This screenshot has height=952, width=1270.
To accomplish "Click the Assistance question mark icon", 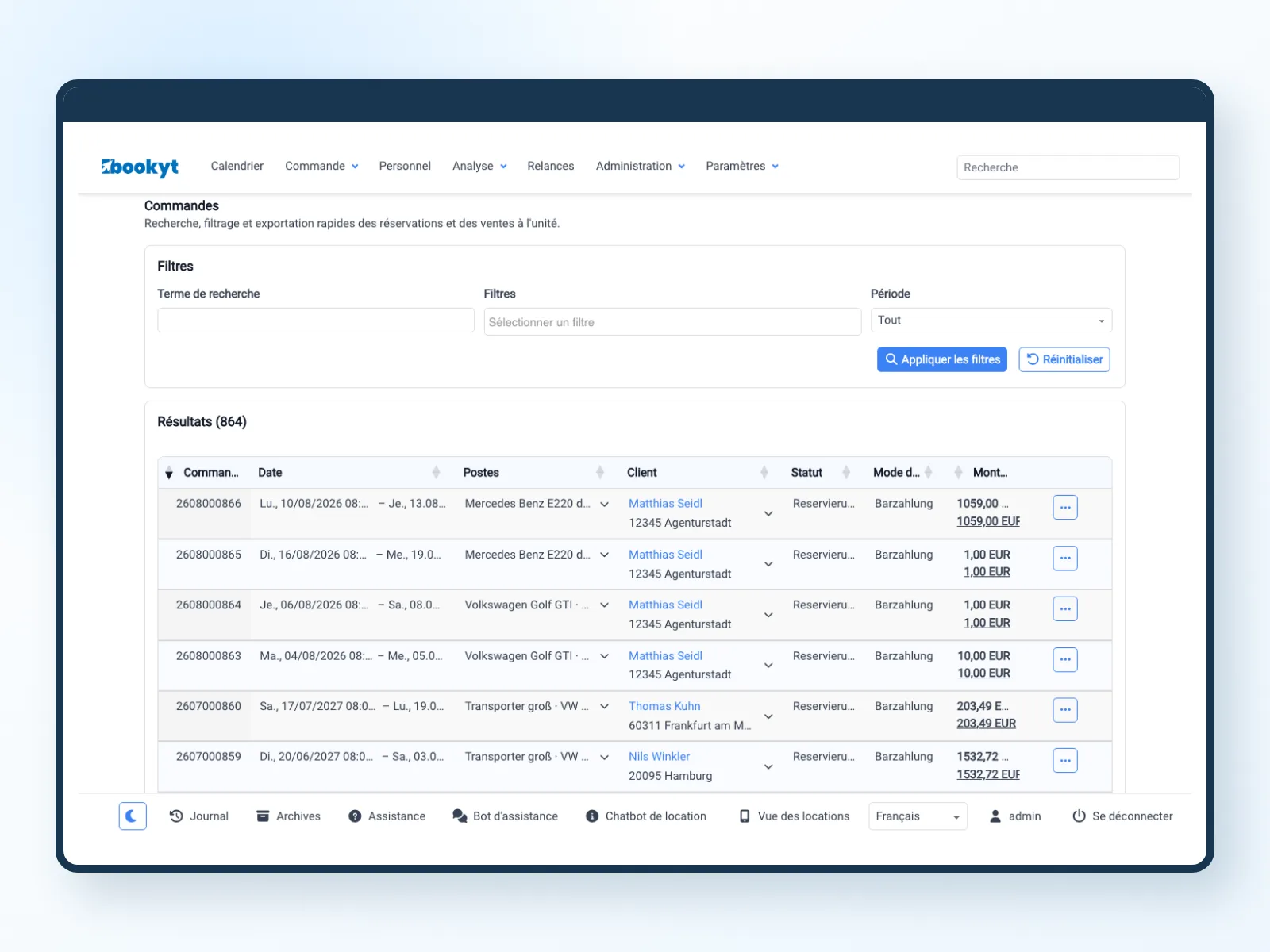I will [355, 816].
